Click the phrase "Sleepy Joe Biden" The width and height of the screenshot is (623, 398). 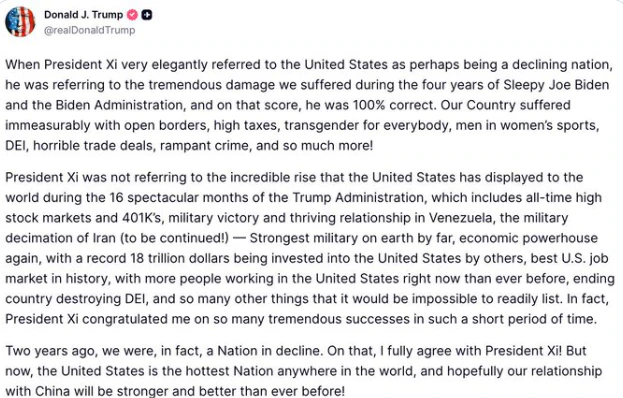tap(556, 85)
